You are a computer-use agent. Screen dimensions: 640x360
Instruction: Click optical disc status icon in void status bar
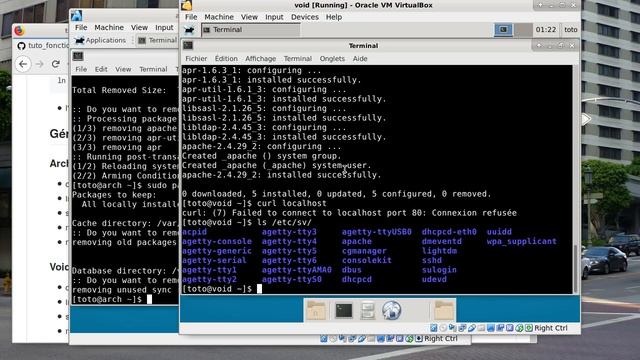click(x=443, y=328)
